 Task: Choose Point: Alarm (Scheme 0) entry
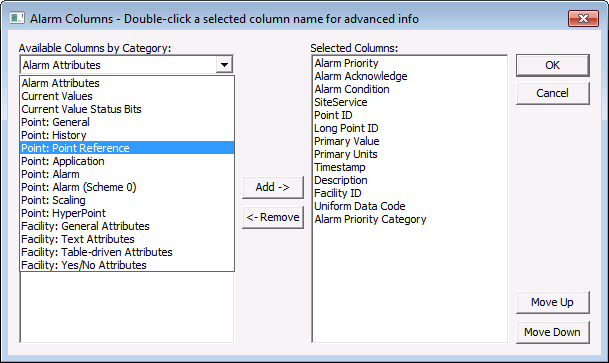click(x=127, y=187)
